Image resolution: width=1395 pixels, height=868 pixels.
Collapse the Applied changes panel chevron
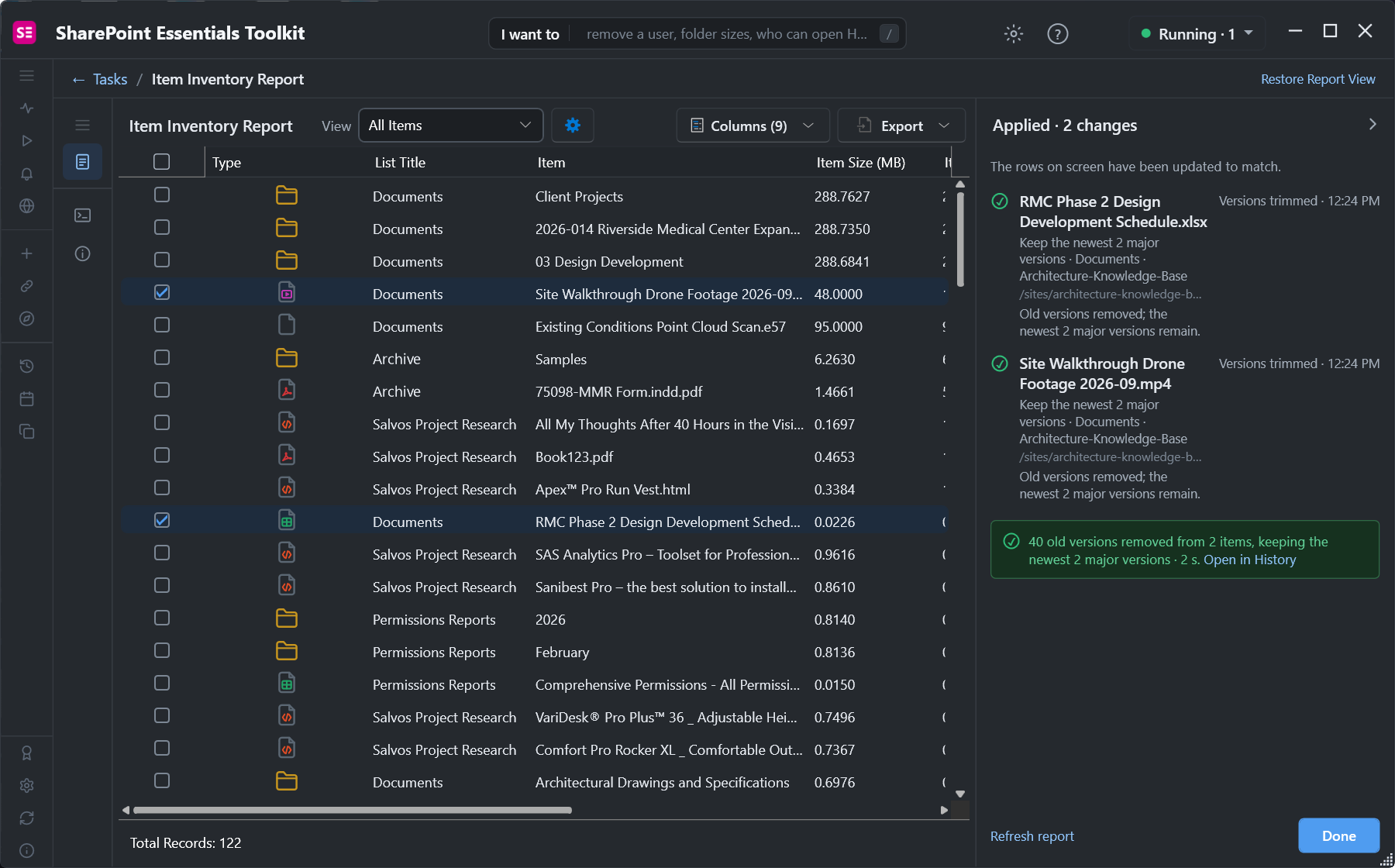1373,125
